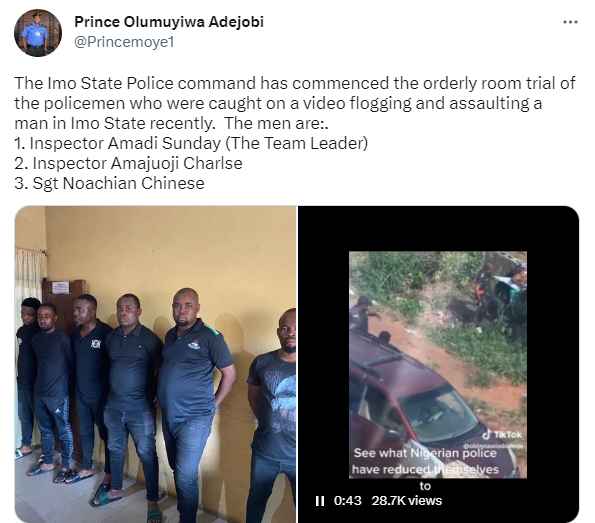Click the TikTok logo watermark in the video
Image resolution: width=595 pixels, height=523 pixels.
click(503, 435)
